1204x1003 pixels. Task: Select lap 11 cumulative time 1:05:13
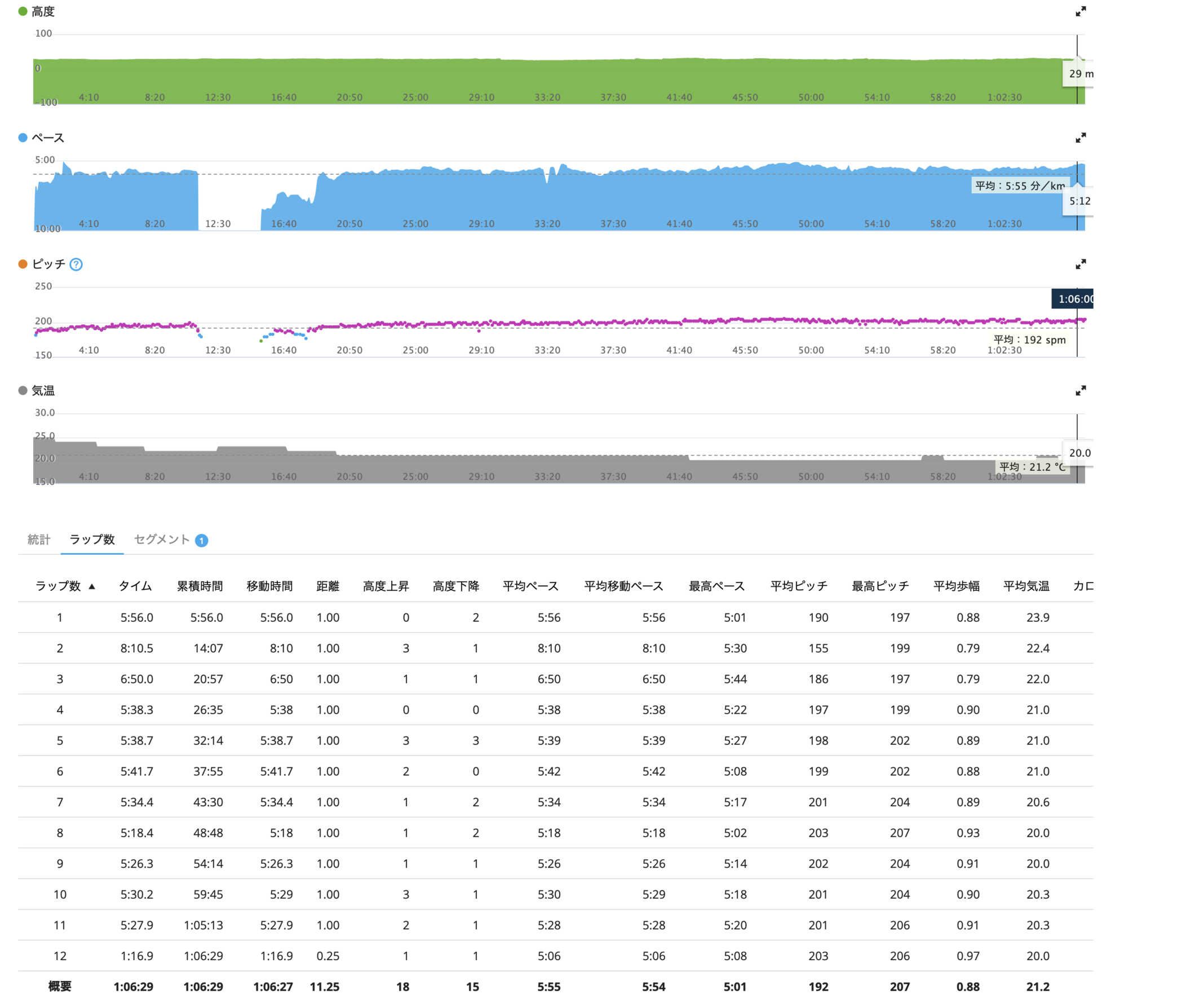pos(203,926)
